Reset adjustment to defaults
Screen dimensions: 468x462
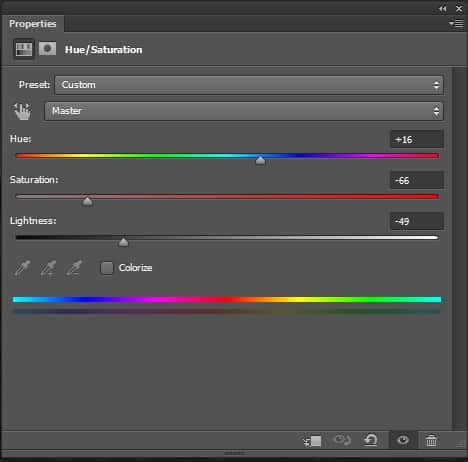371,440
